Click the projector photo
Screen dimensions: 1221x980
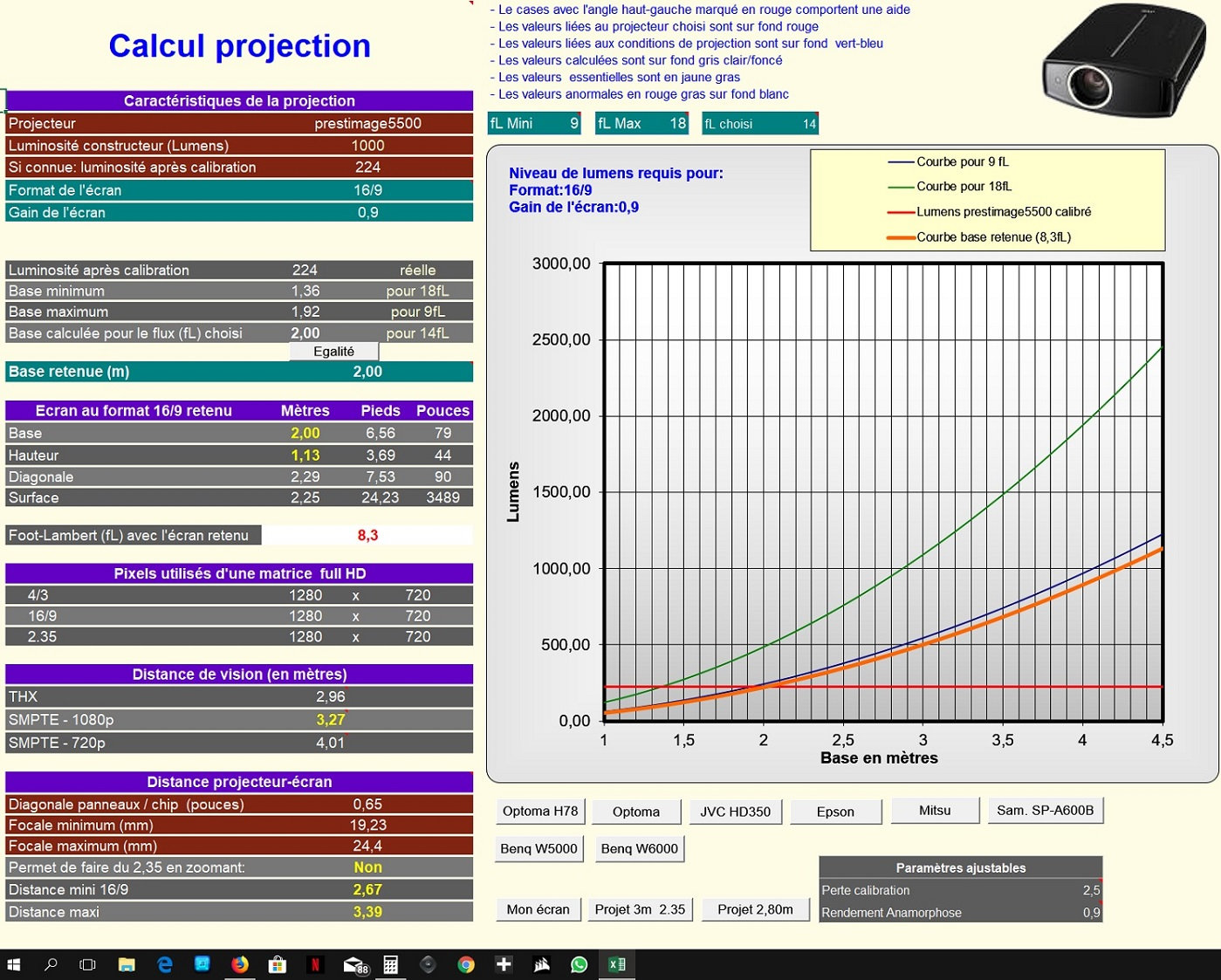coord(1124,61)
